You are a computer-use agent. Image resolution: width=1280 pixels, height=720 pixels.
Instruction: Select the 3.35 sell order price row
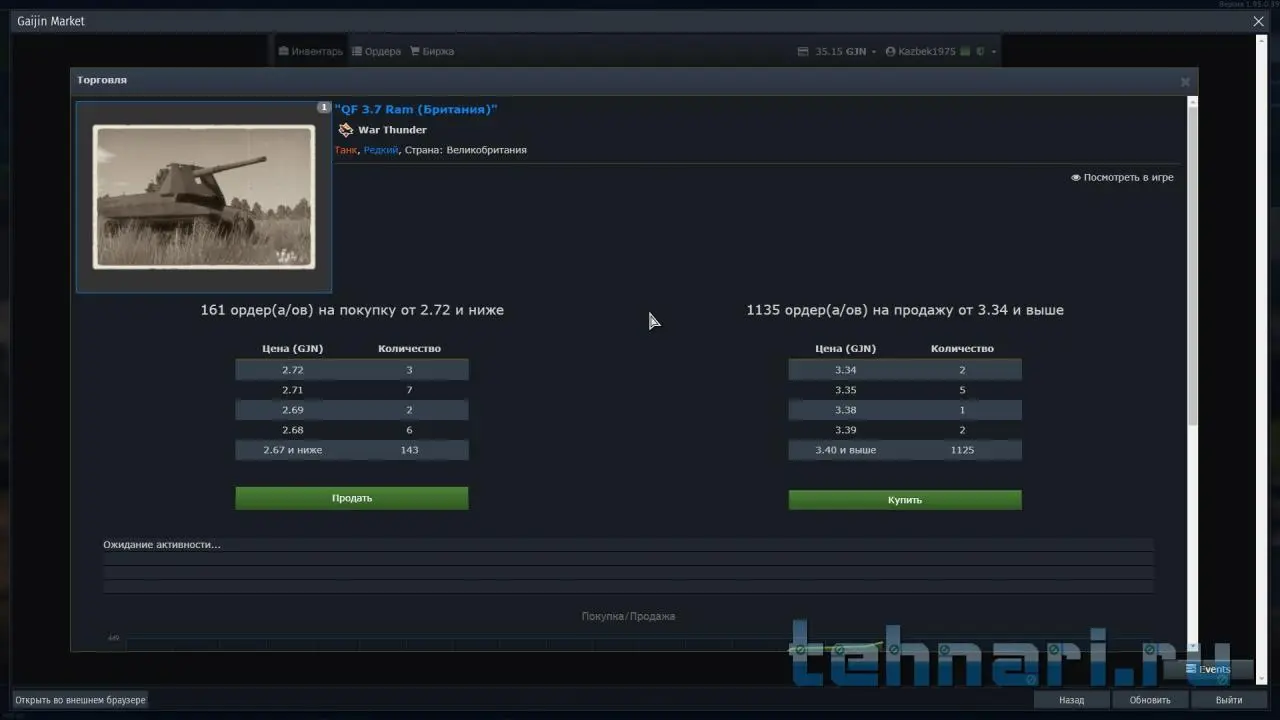click(x=905, y=390)
